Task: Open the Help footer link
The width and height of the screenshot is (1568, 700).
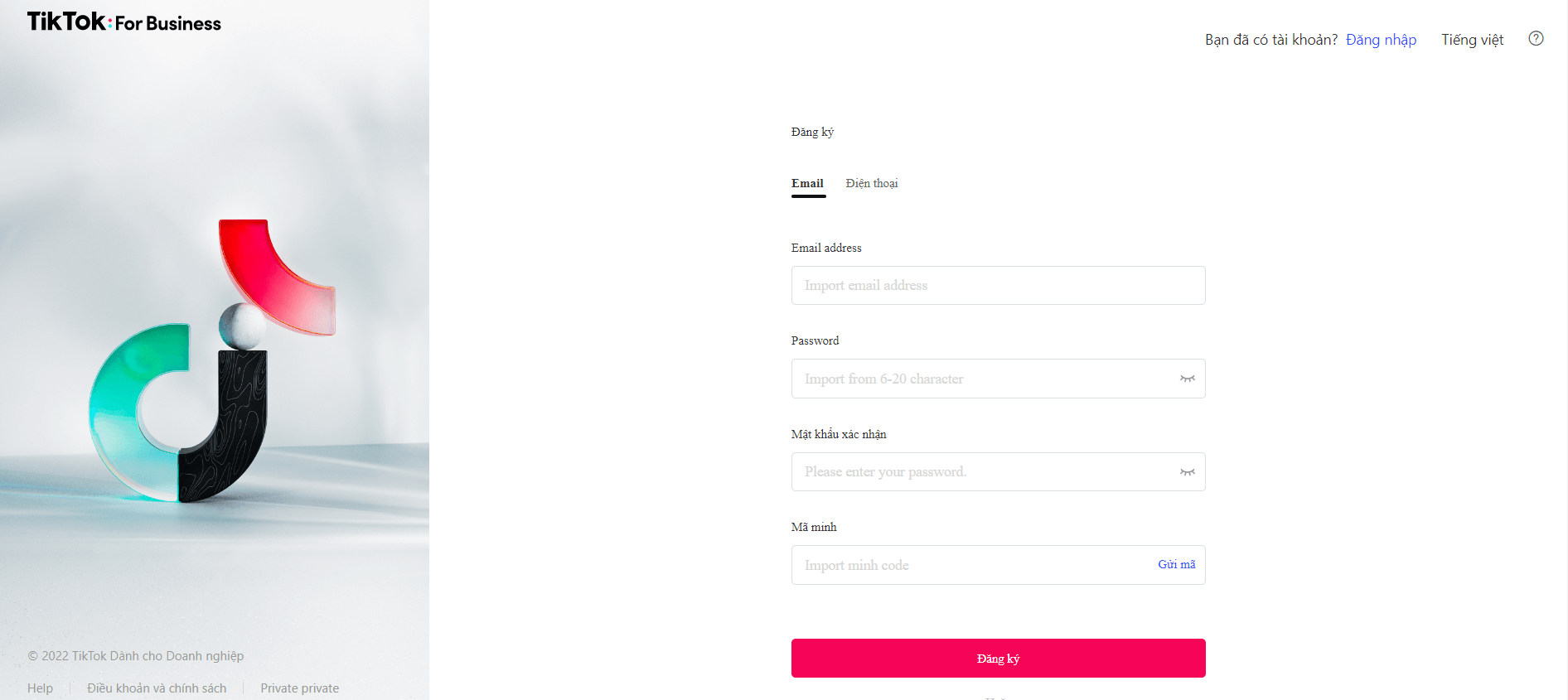Action: coord(40,688)
